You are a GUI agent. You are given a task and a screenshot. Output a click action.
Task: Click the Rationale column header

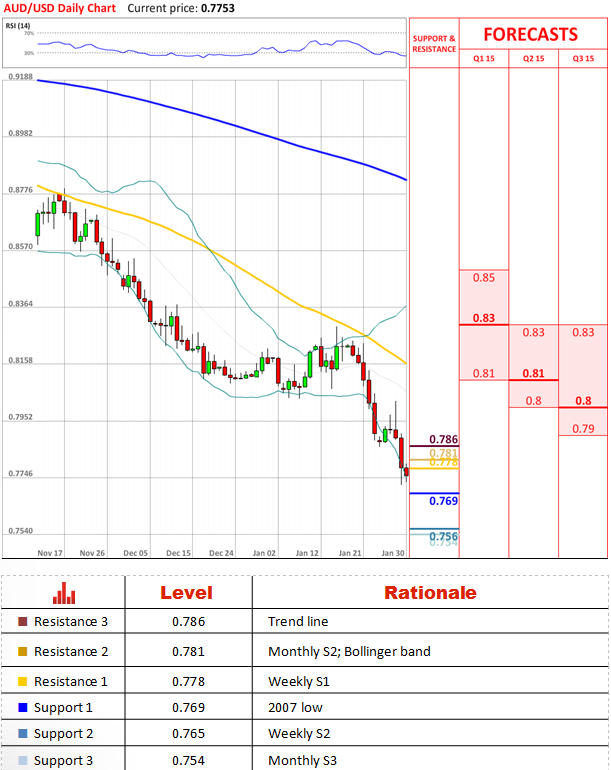430,593
